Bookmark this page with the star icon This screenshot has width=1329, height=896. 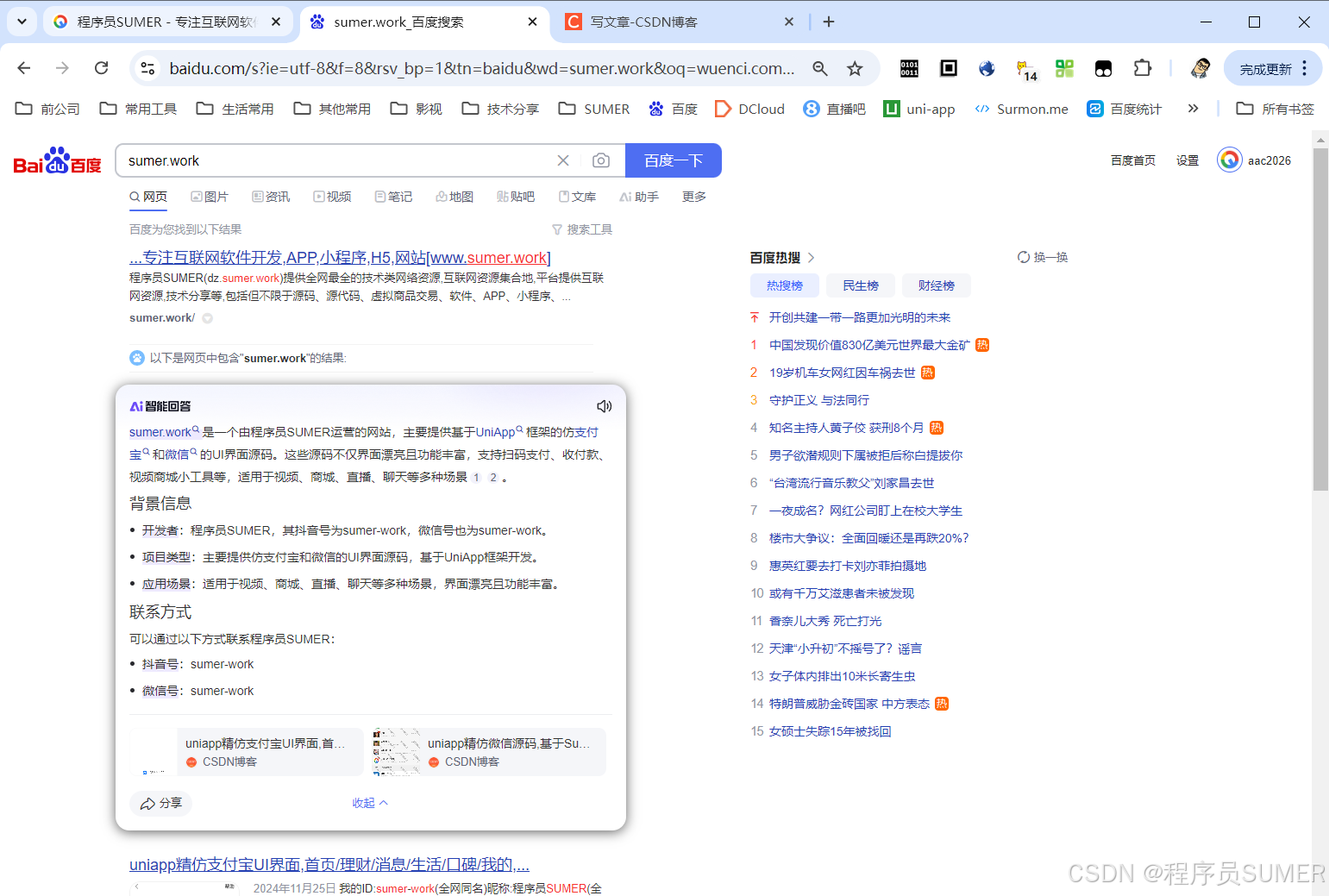855,68
